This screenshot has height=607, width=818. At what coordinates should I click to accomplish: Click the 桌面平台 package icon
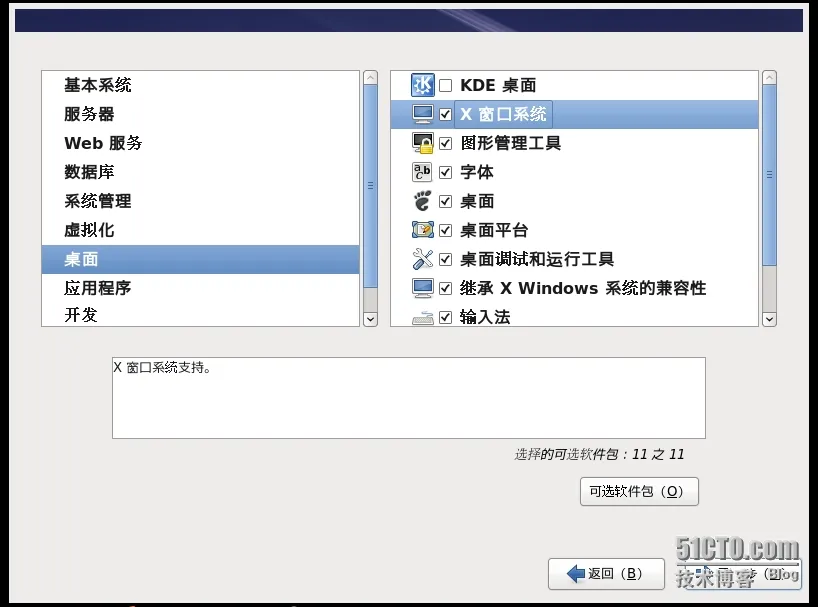423,230
